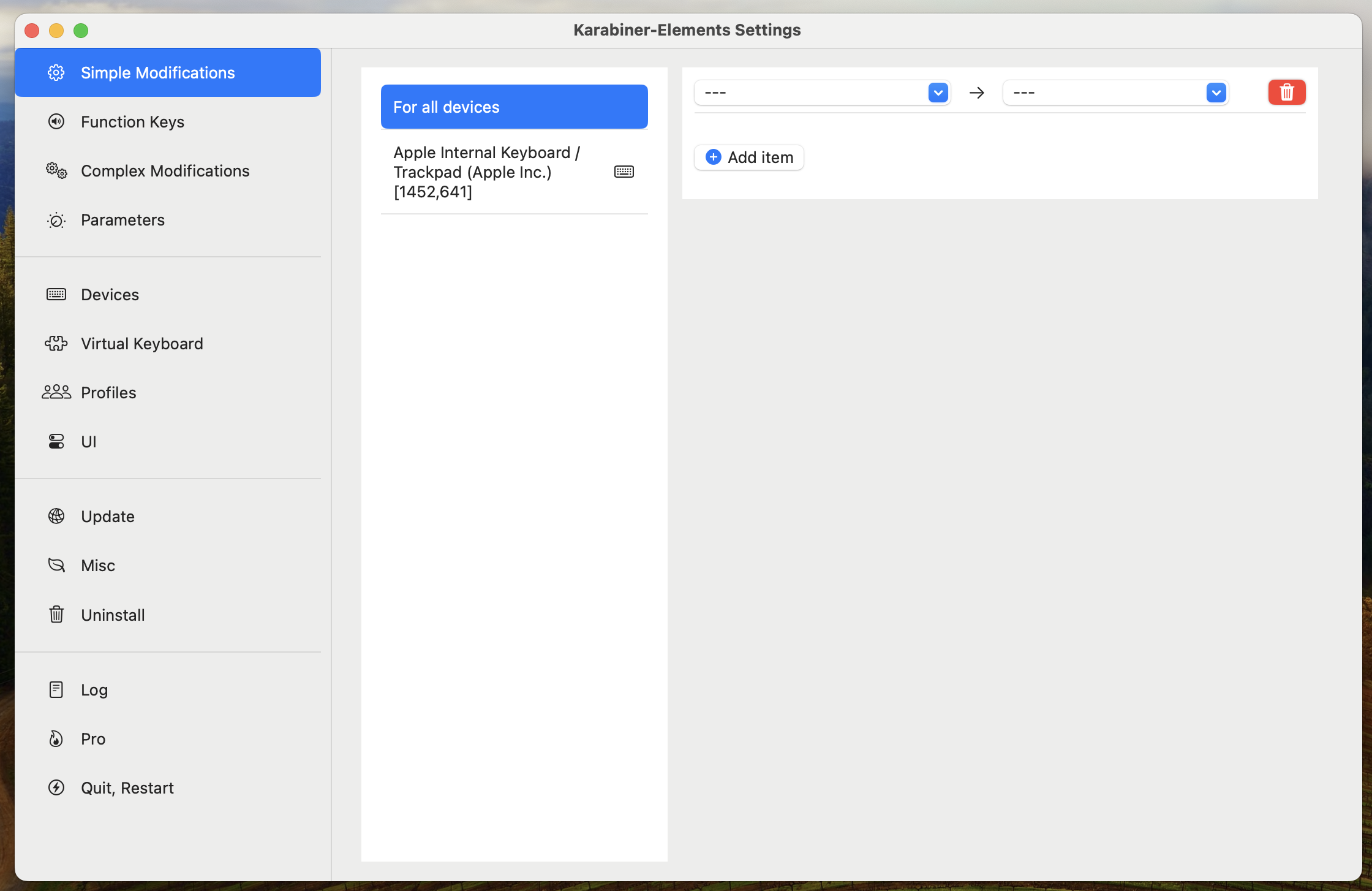Click the Parameters dial icon
This screenshot has width=1372, height=891.
(56, 220)
